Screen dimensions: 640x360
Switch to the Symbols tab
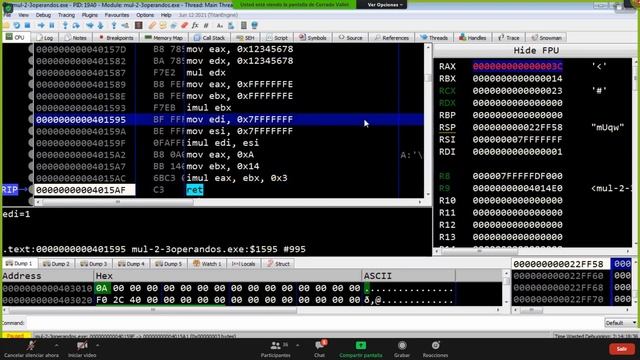point(313,38)
